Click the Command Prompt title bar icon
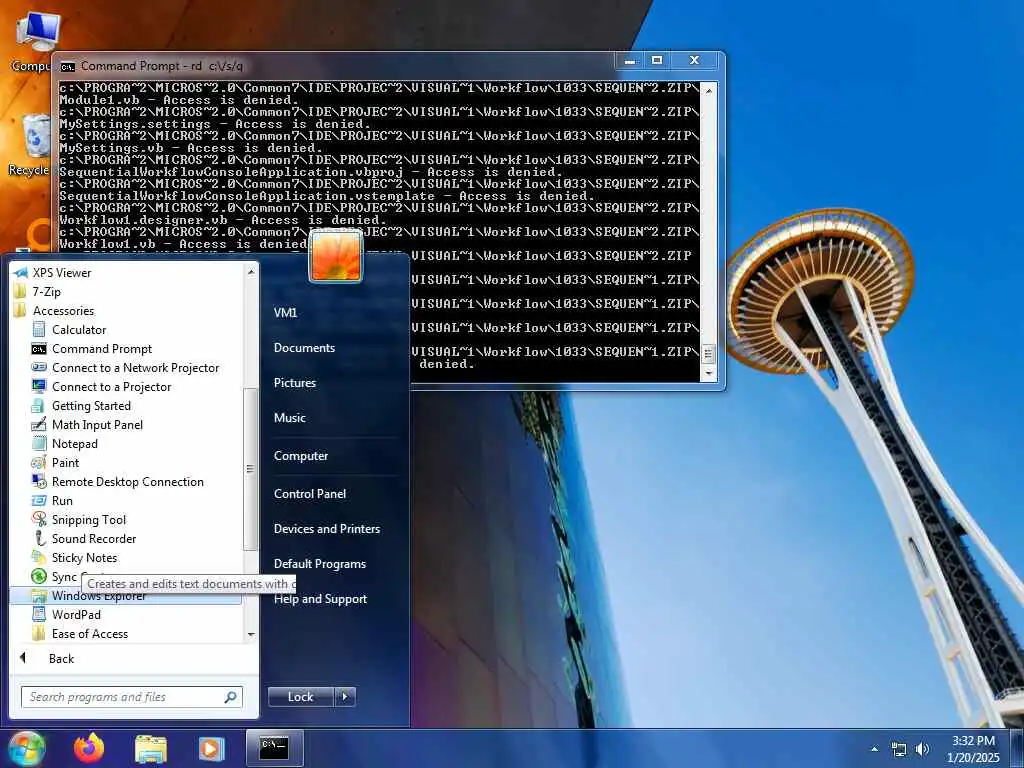The width and height of the screenshot is (1024, 768). point(67,67)
